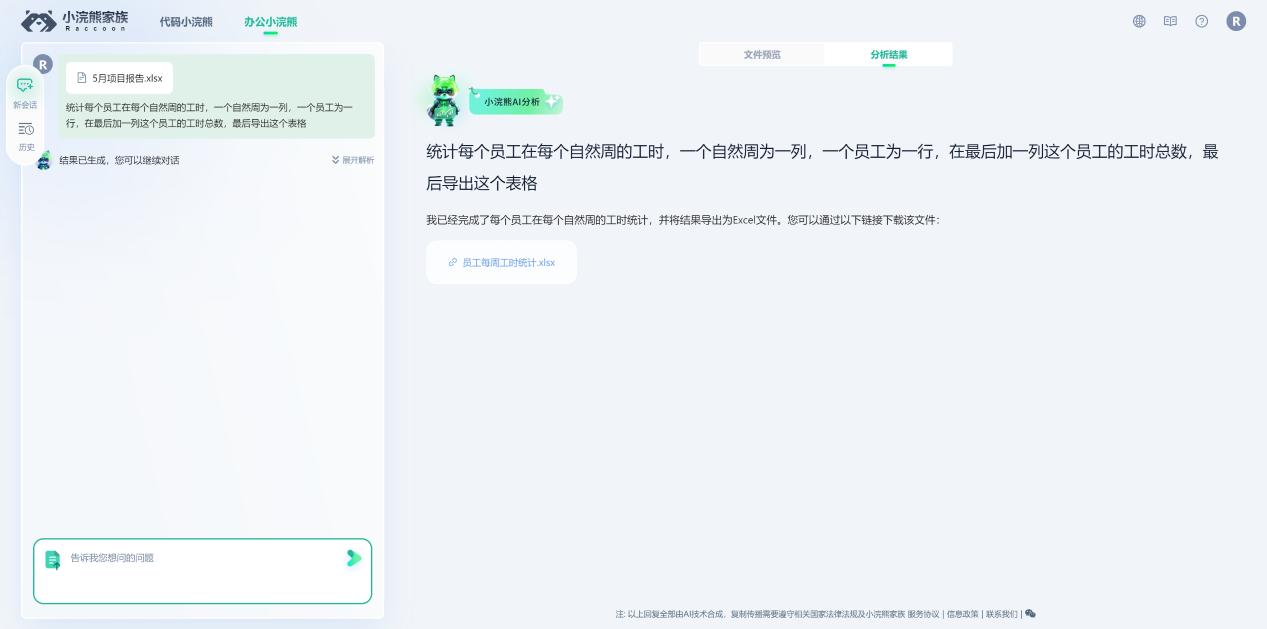Click the 5月项目报告.xlsx file attachment
Image resolution: width=1267 pixels, height=629 pixels.
tap(120, 78)
